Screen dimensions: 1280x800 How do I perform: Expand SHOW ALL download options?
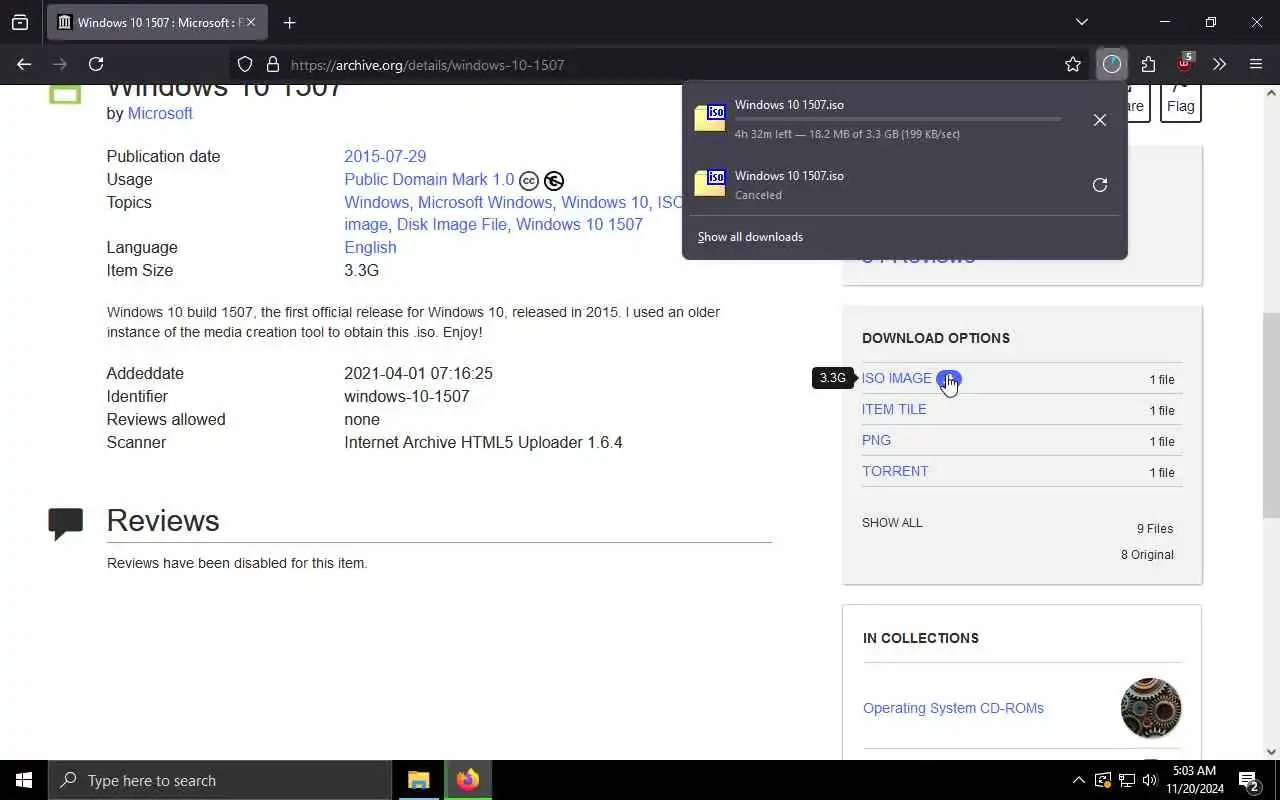pyautogui.click(x=892, y=523)
